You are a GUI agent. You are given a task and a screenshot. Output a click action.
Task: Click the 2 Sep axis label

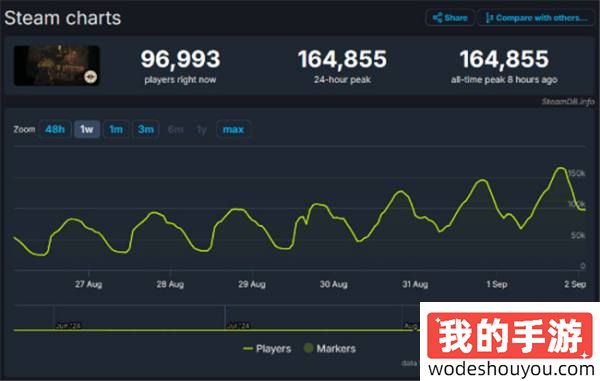pyautogui.click(x=575, y=284)
